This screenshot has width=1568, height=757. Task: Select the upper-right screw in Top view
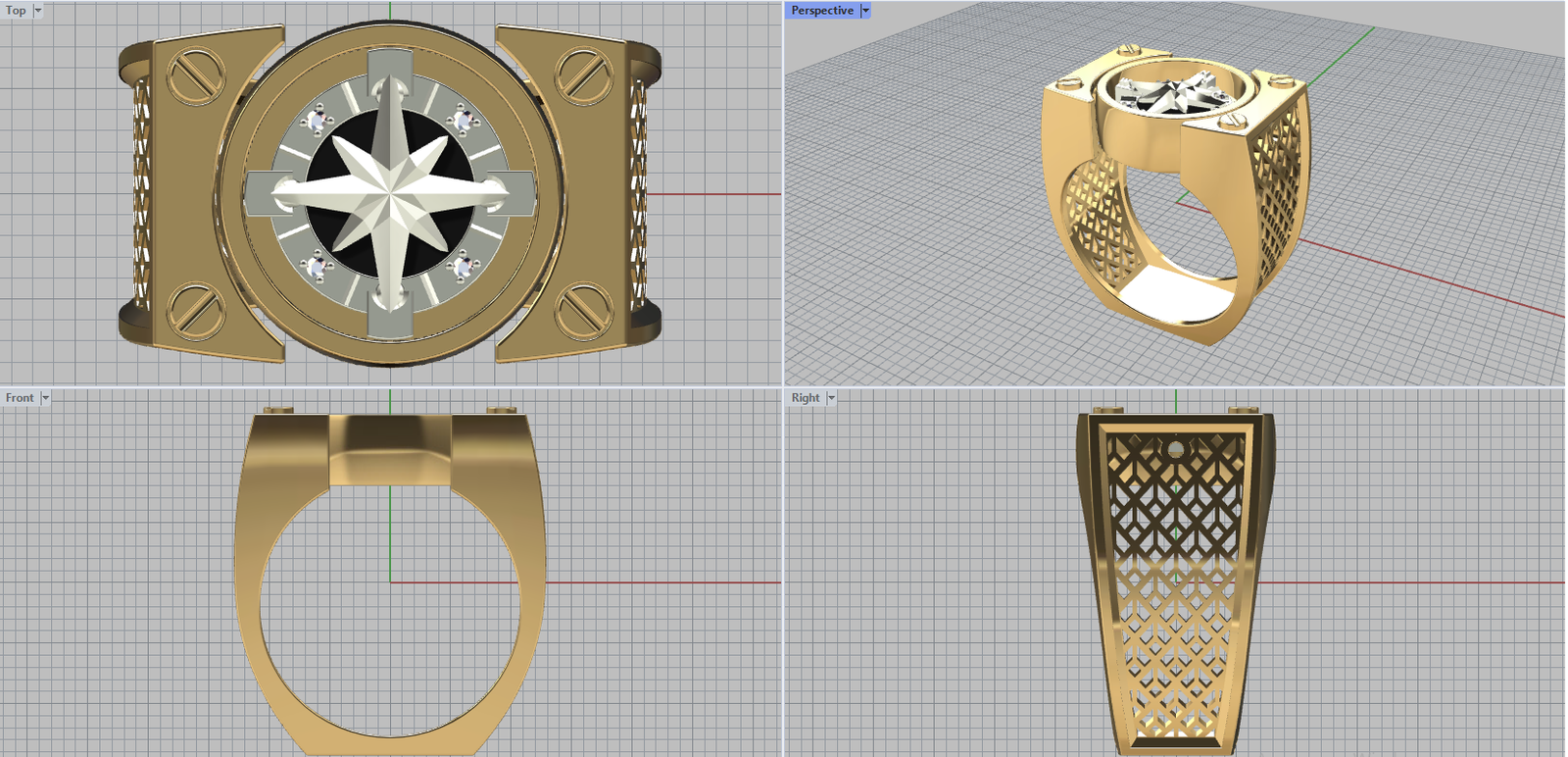(x=584, y=76)
